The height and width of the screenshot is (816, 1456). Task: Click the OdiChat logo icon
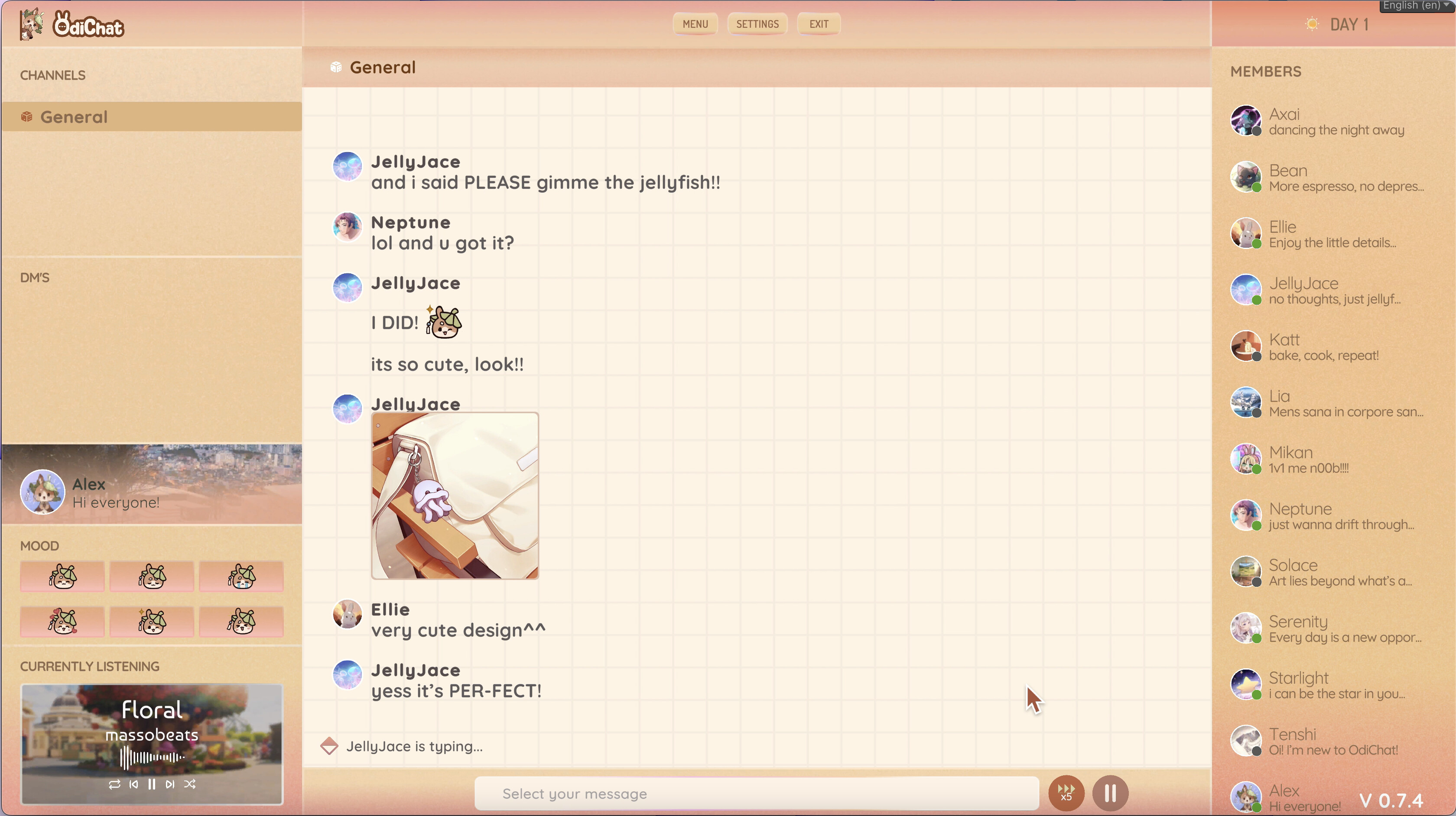[31, 24]
